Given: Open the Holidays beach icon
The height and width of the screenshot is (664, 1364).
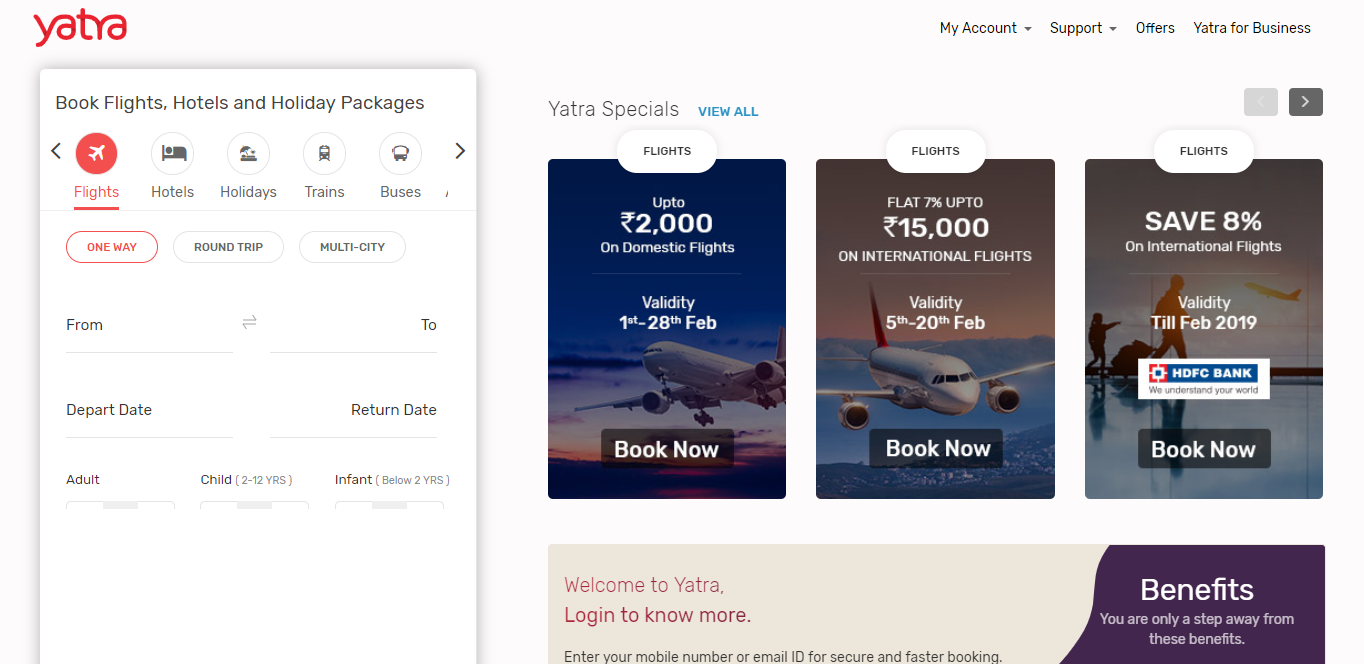Looking at the screenshot, I should tap(248, 154).
